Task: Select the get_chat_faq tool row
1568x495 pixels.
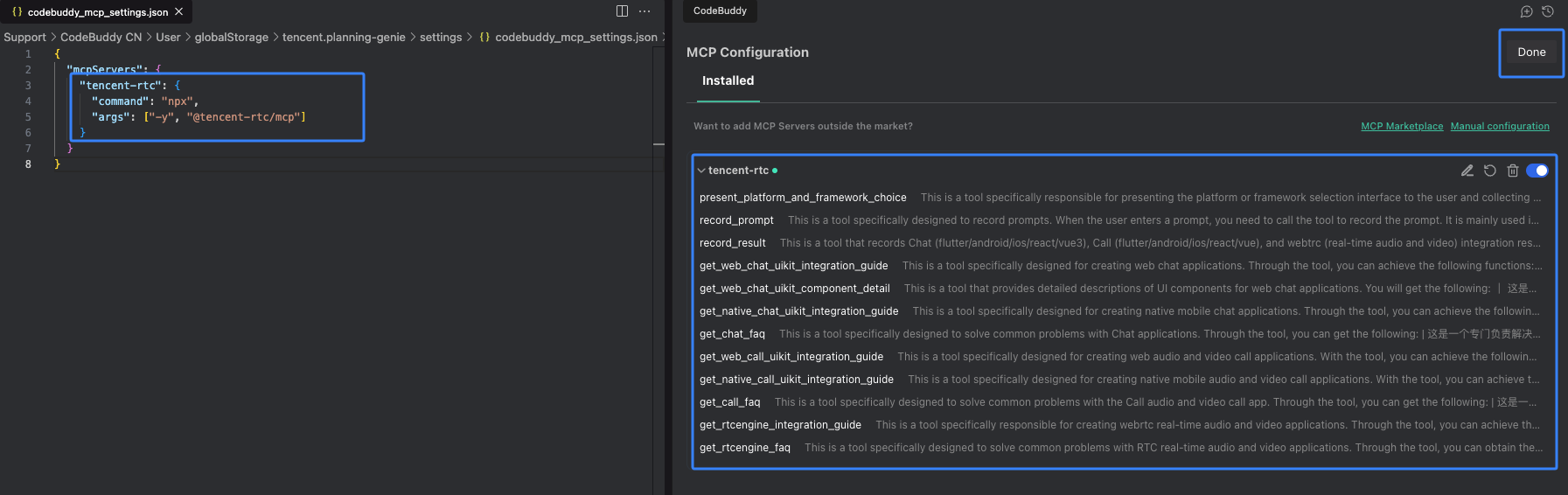Action: (x=733, y=334)
